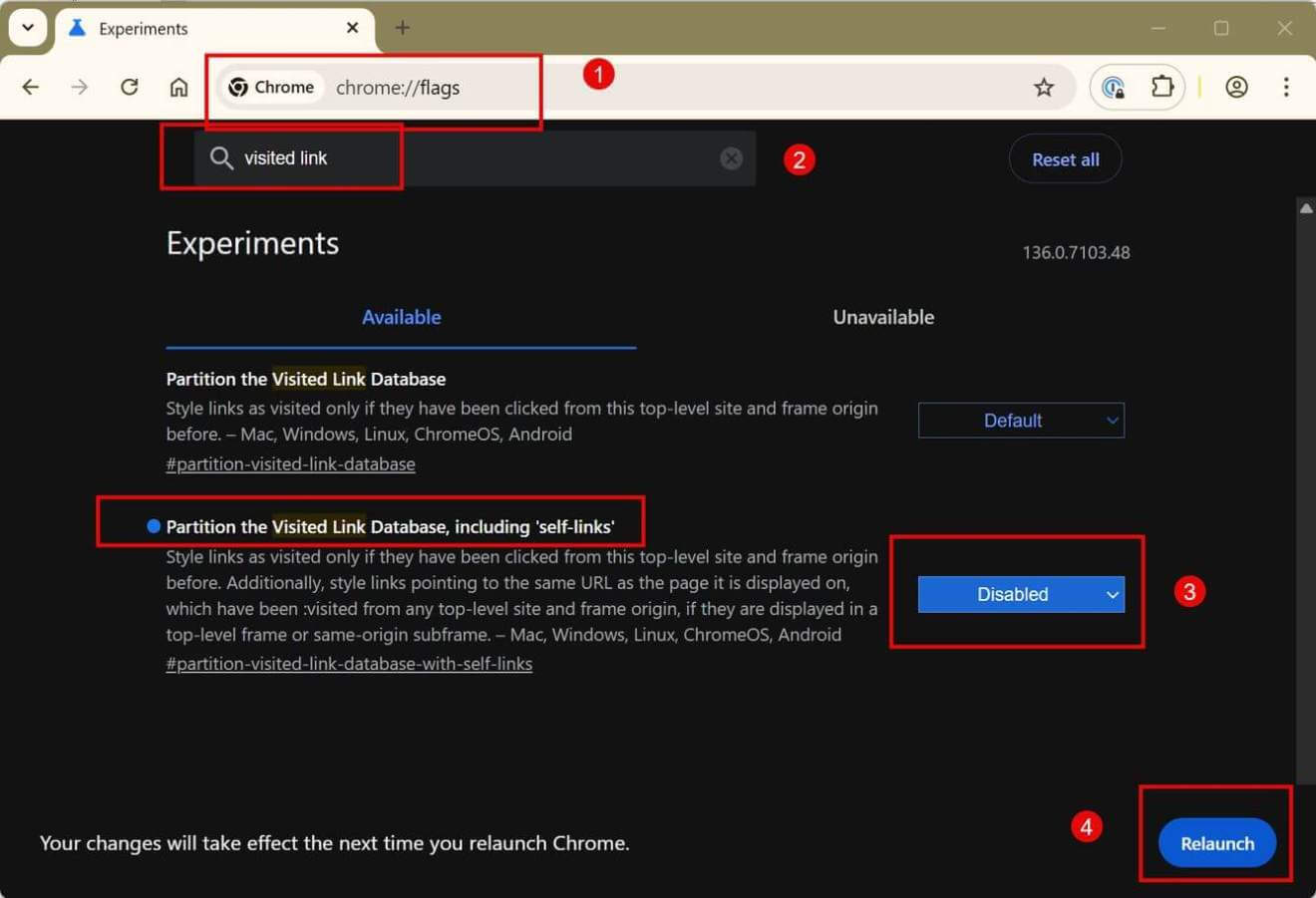Reload the current page
Screen dimensions: 1316x898
(129, 87)
